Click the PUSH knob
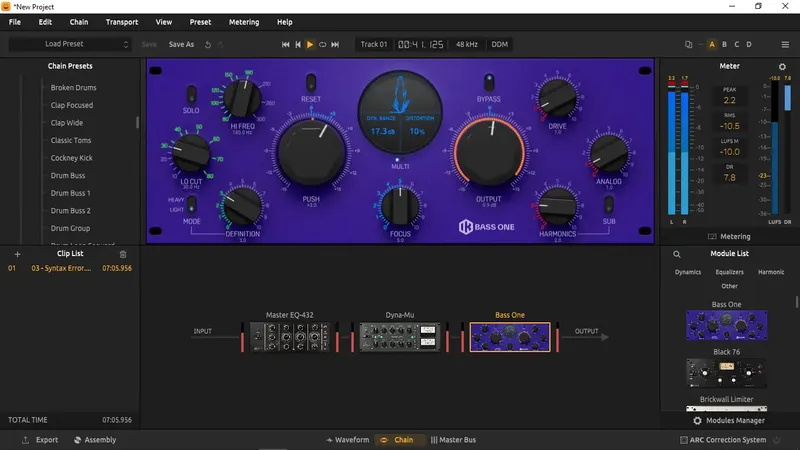Viewport: 800px width, 450px height. pos(311,153)
